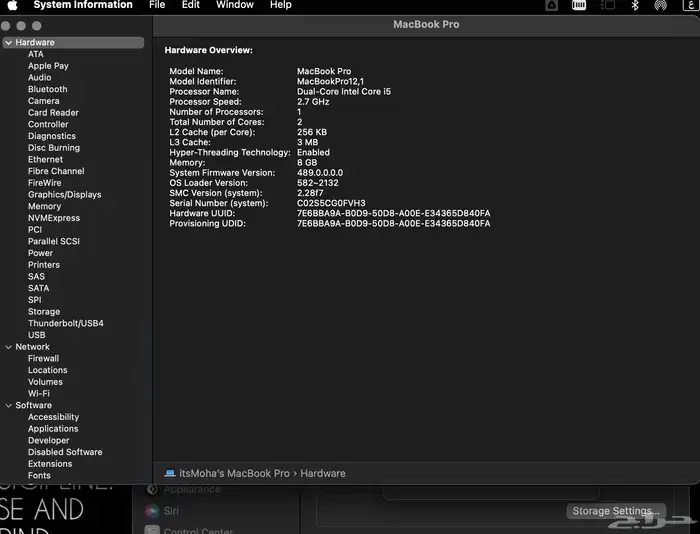Select Graphics/Displays in the sidebar
The image size is (700, 534).
(65, 195)
